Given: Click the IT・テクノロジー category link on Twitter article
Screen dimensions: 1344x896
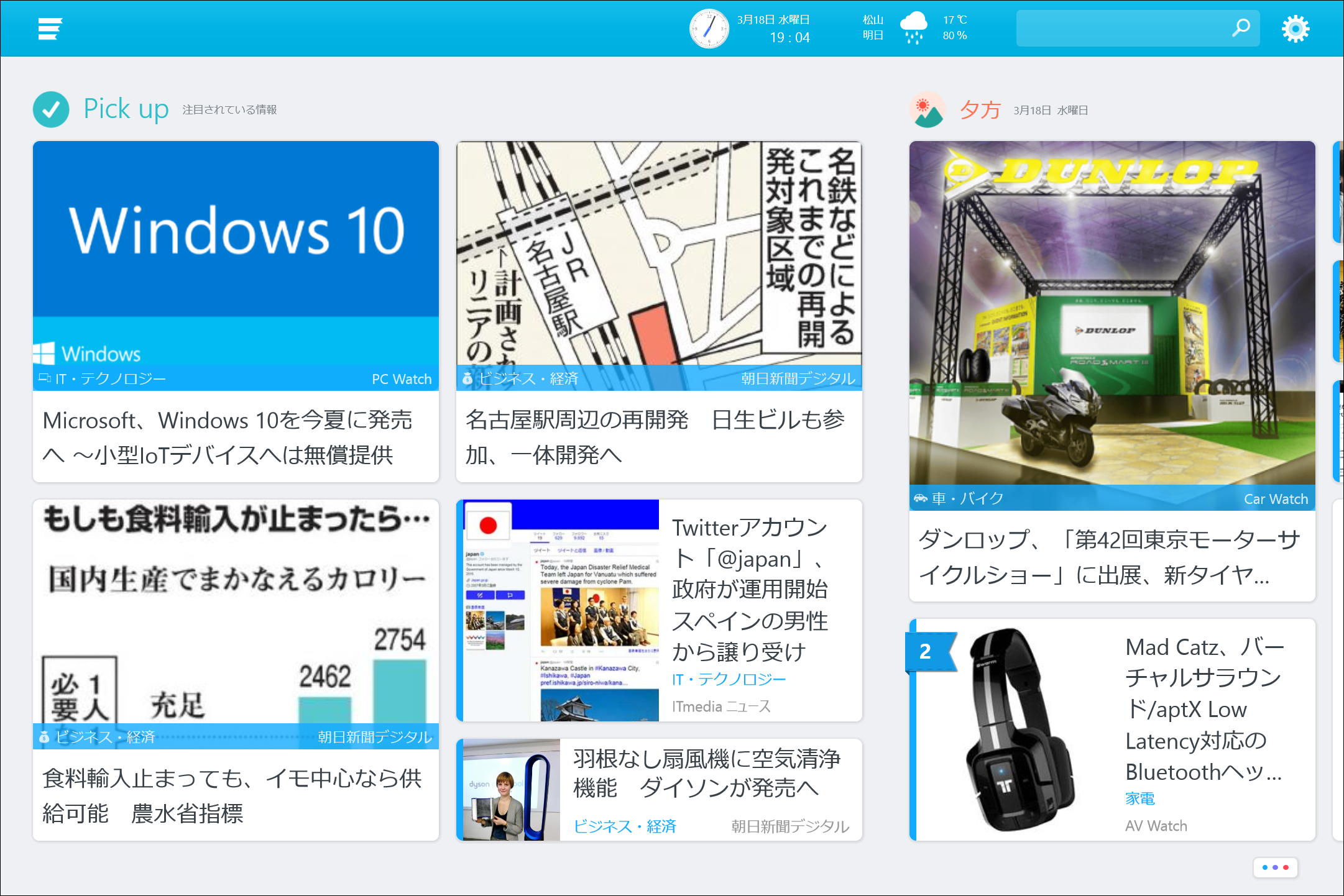Looking at the screenshot, I should pos(729,680).
